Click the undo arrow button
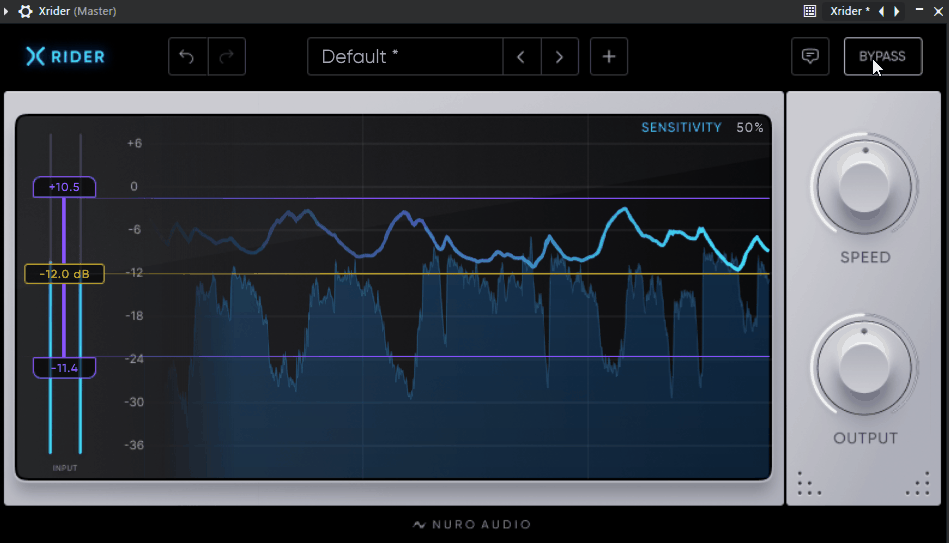This screenshot has height=543, width=949. tap(188, 56)
